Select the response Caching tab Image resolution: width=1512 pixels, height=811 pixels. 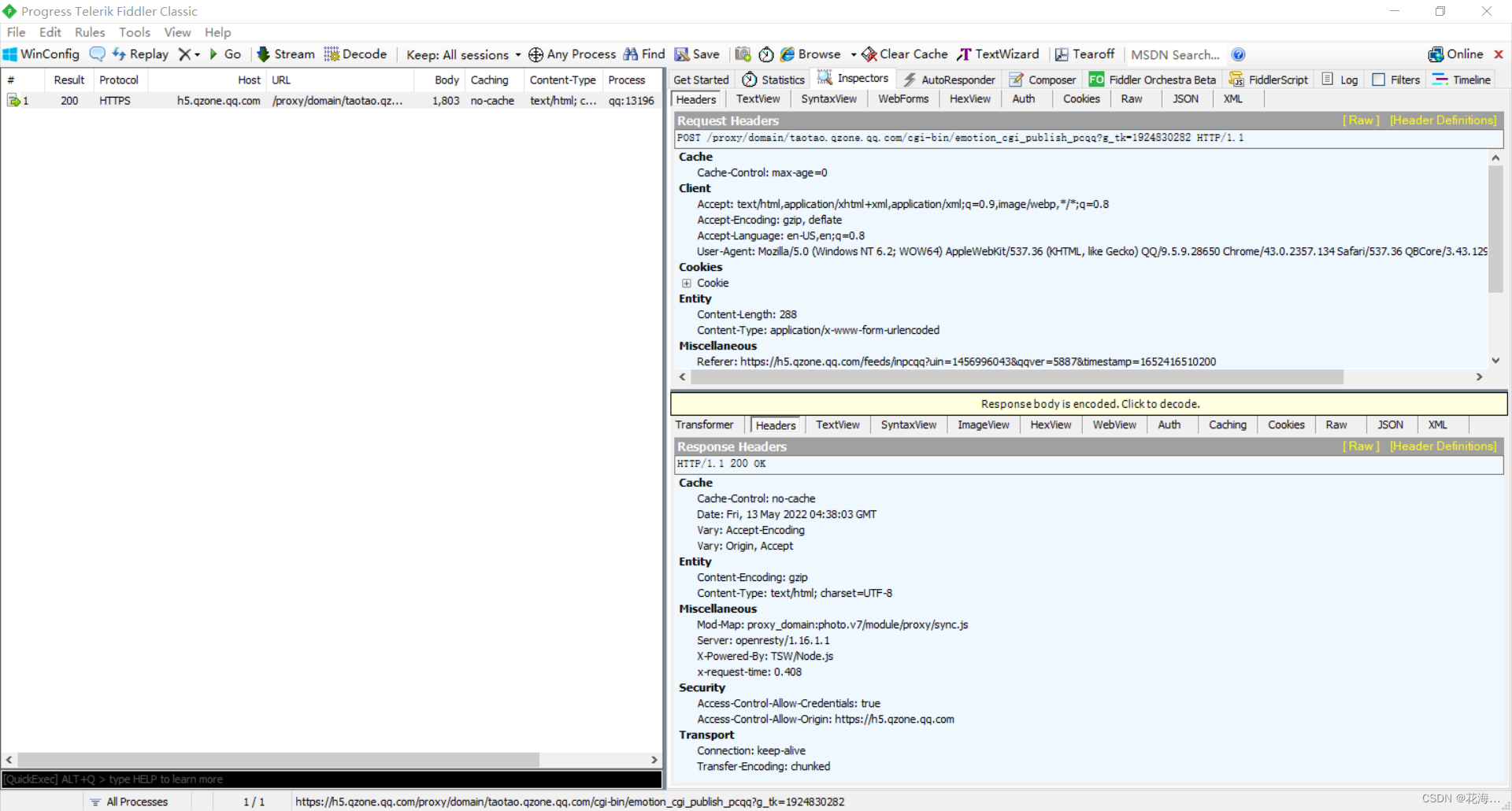(x=1227, y=425)
